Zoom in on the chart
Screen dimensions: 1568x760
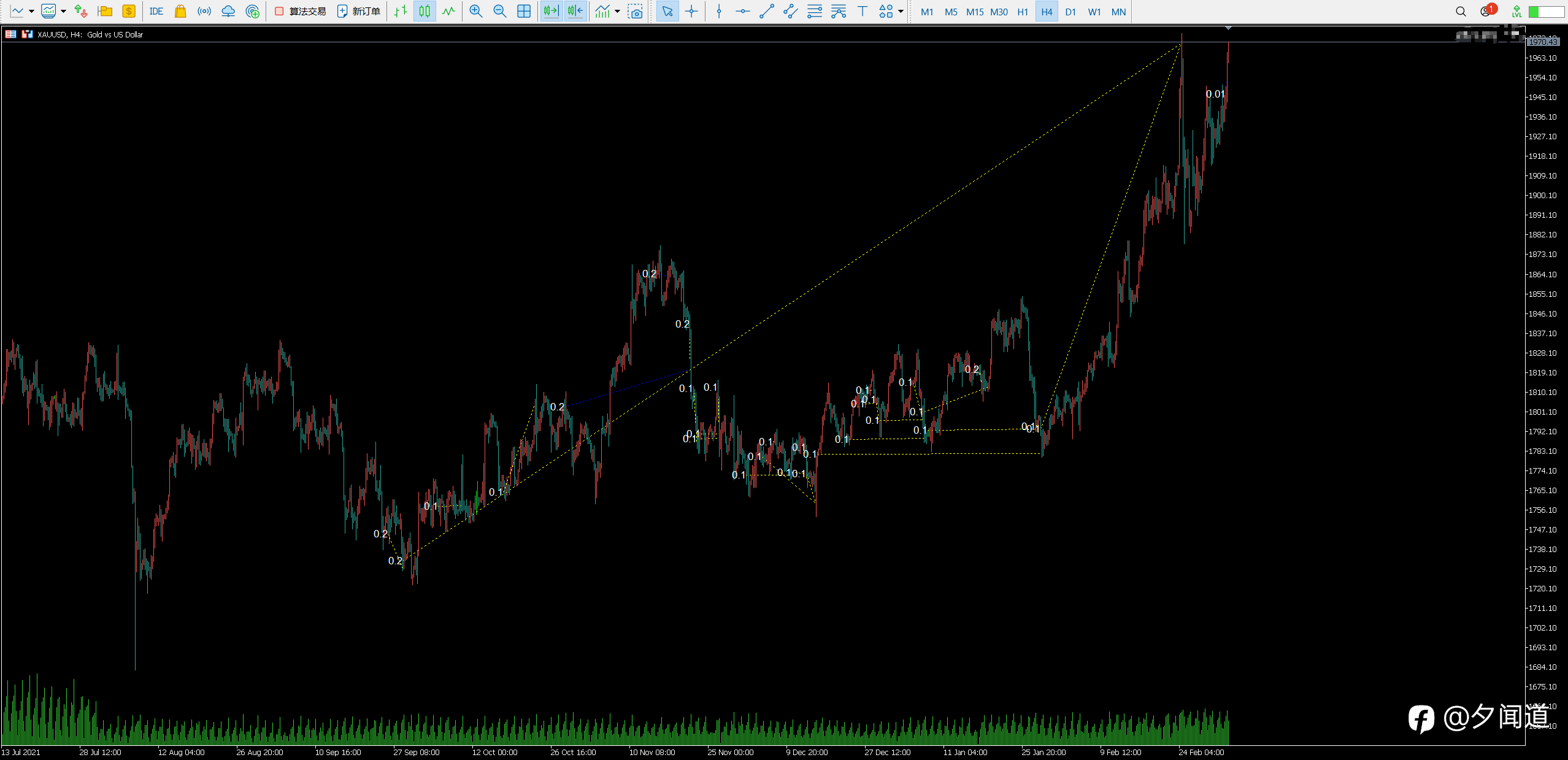point(475,12)
